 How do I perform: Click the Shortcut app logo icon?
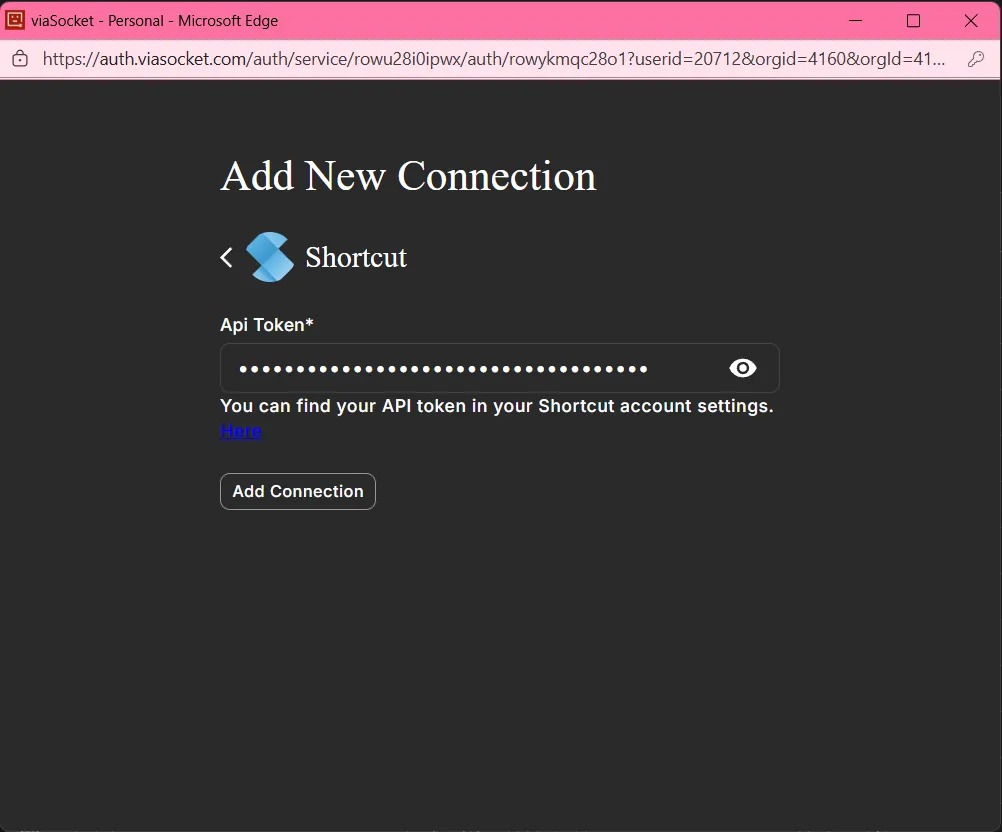pyautogui.click(x=269, y=257)
